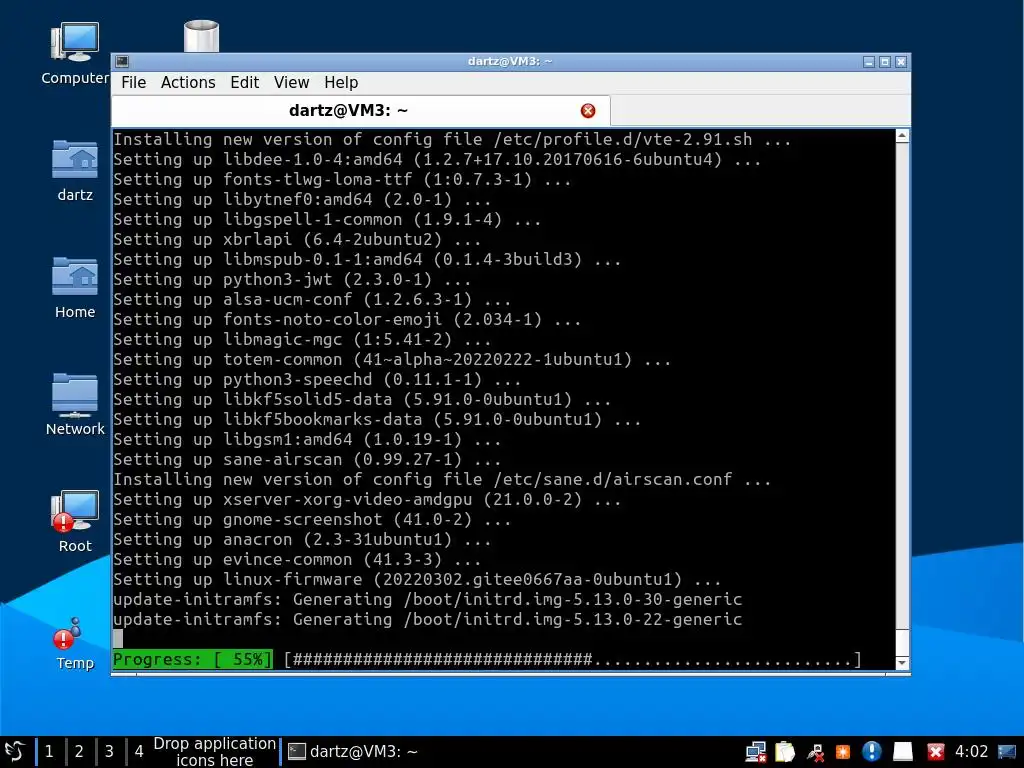Minimize the terminal window
The width and height of the screenshot is (1024, 768).
[x=869, y=61]
